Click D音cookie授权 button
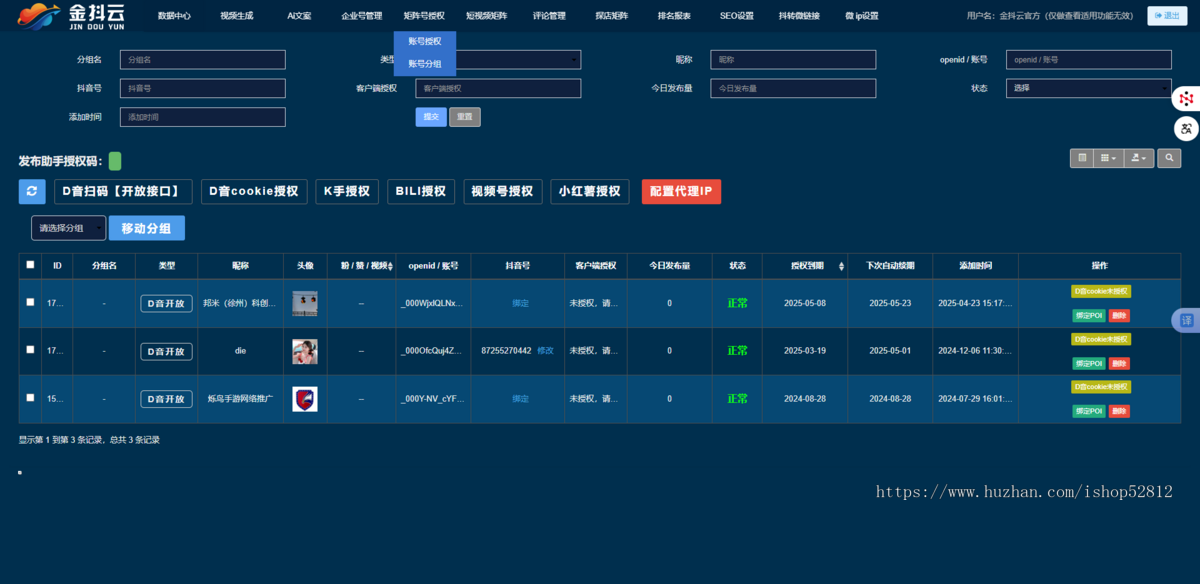The image size is (1200, 584). pyautogui.click(x=254, y=191)
